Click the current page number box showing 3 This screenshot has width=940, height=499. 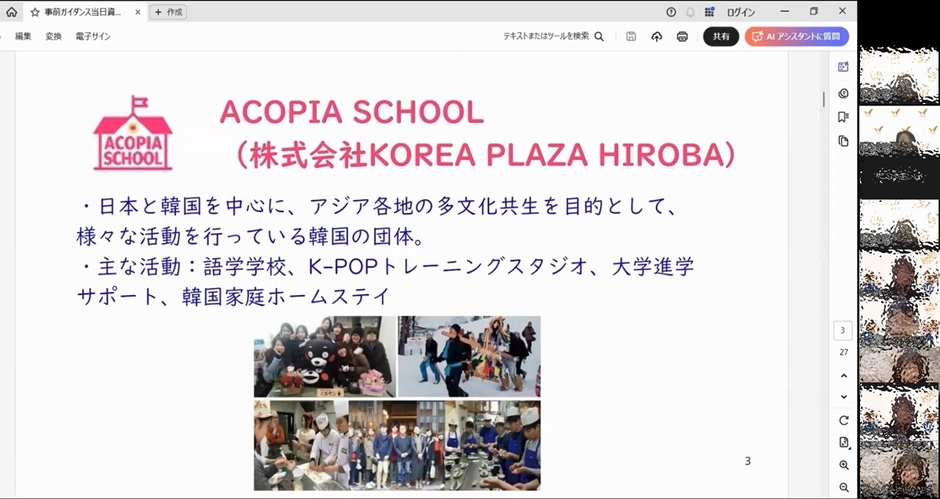[x=842, y=330]
